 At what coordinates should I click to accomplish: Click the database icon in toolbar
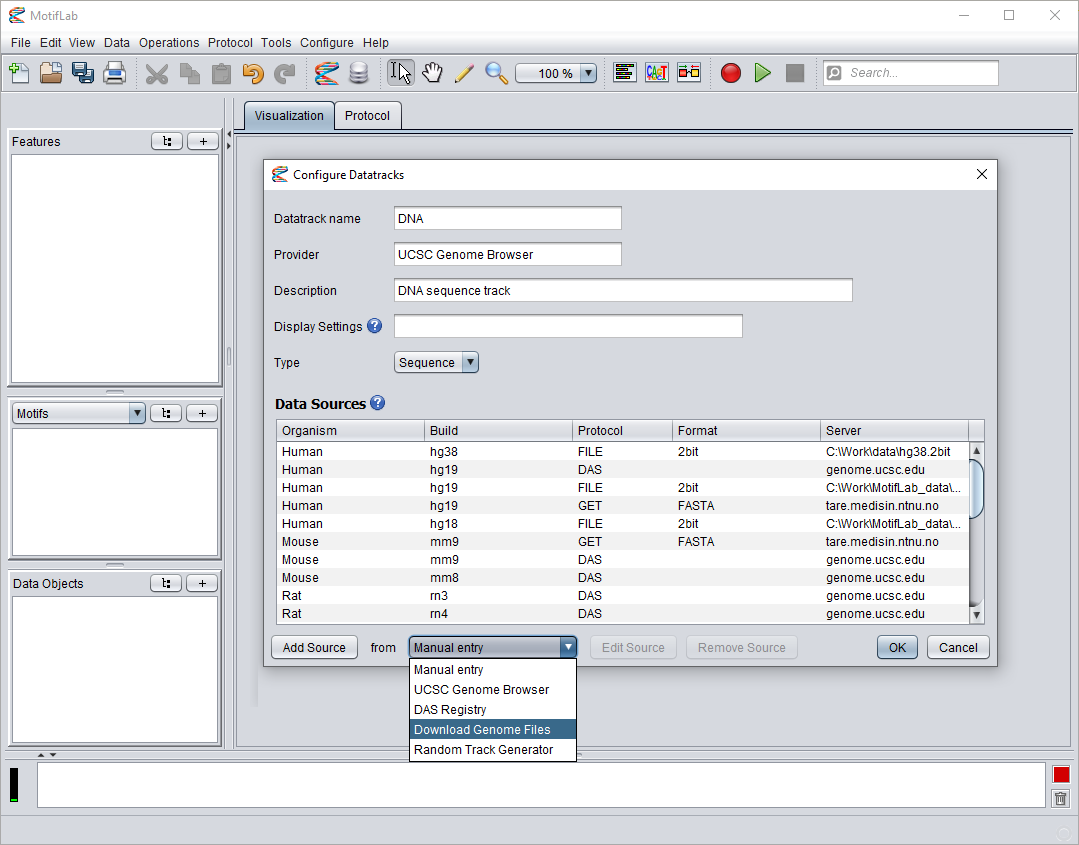358,73
